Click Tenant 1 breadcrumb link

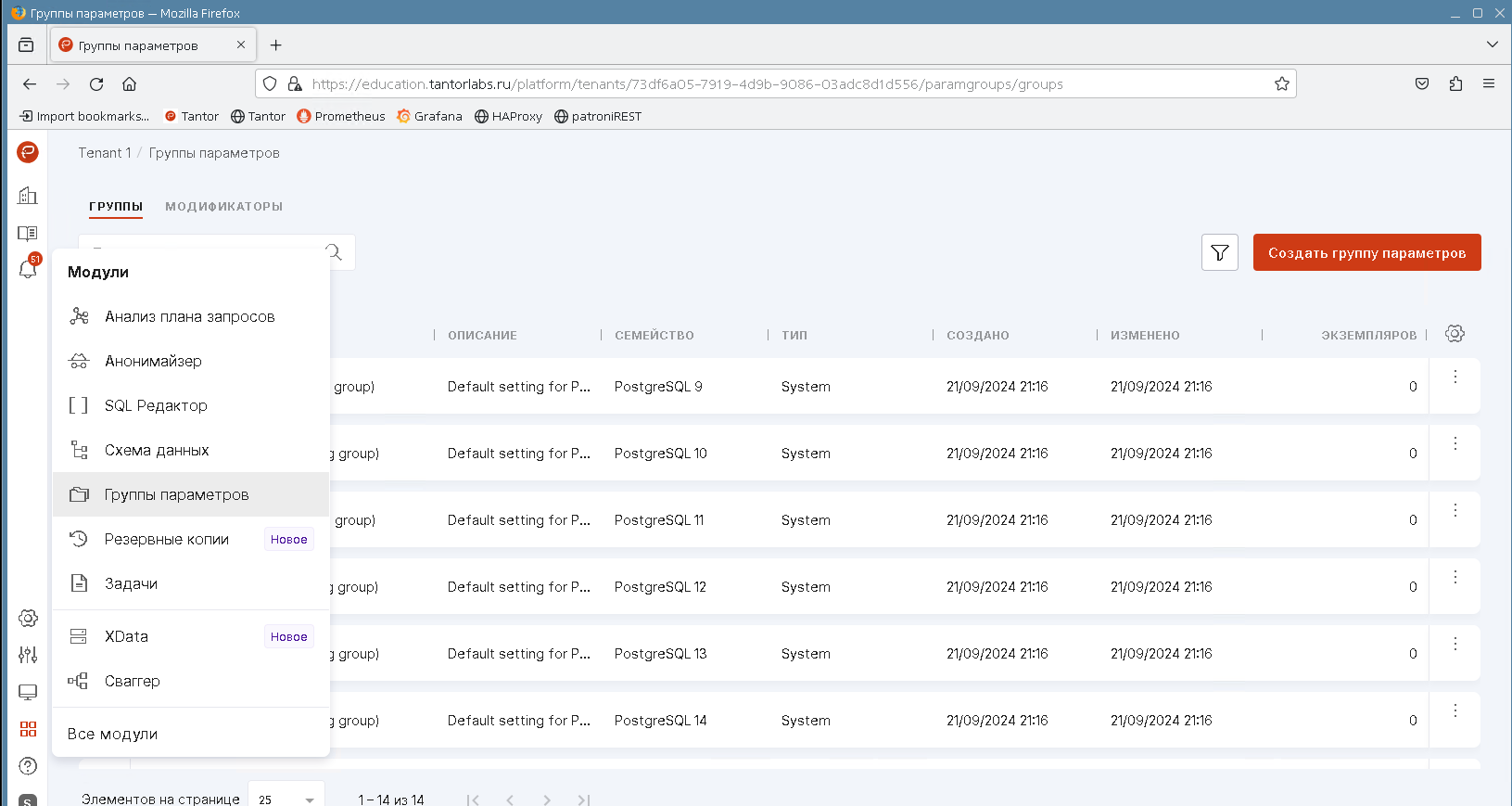click(104, 153)
